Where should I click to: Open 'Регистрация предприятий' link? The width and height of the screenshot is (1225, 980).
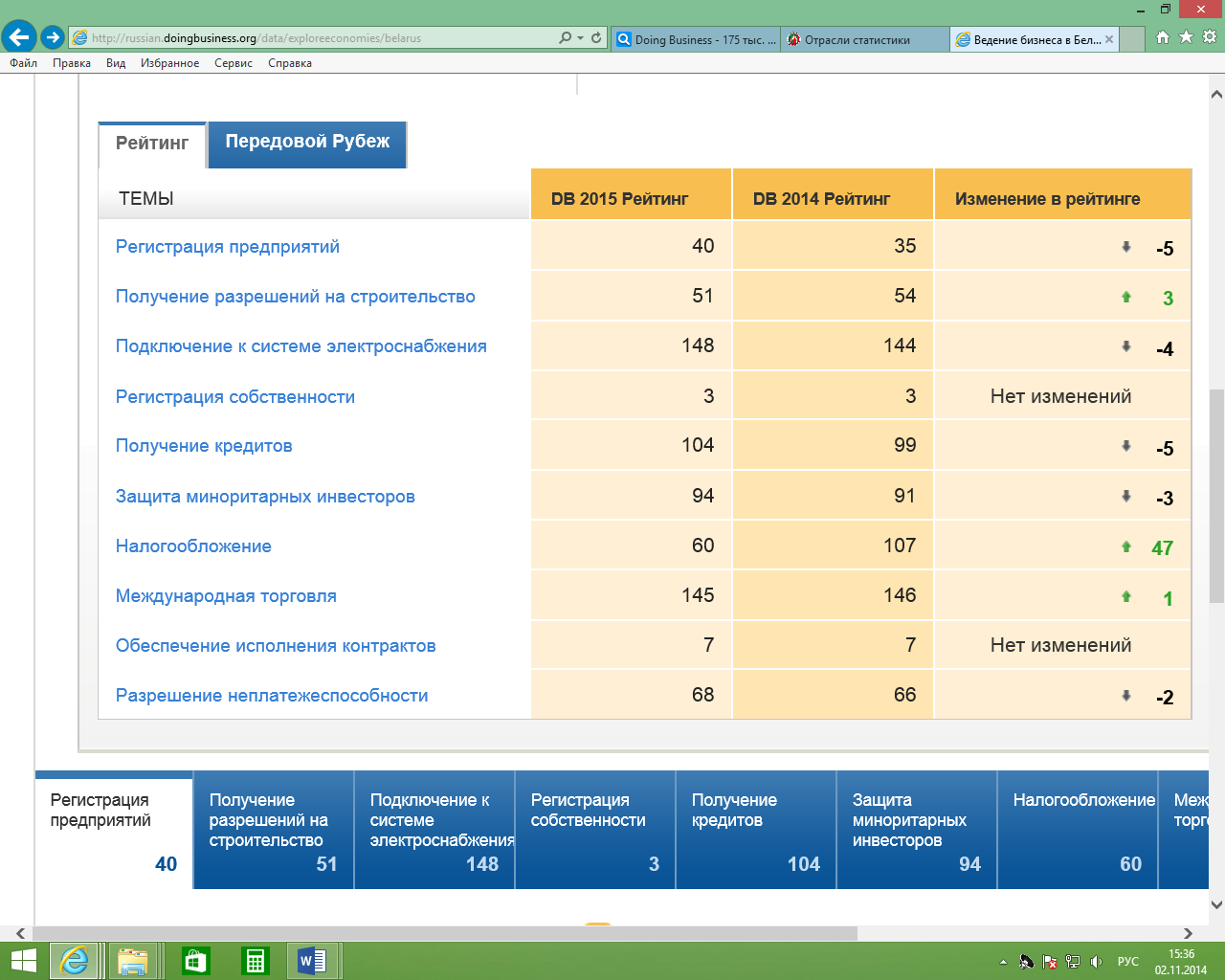[x=228, y=247]
